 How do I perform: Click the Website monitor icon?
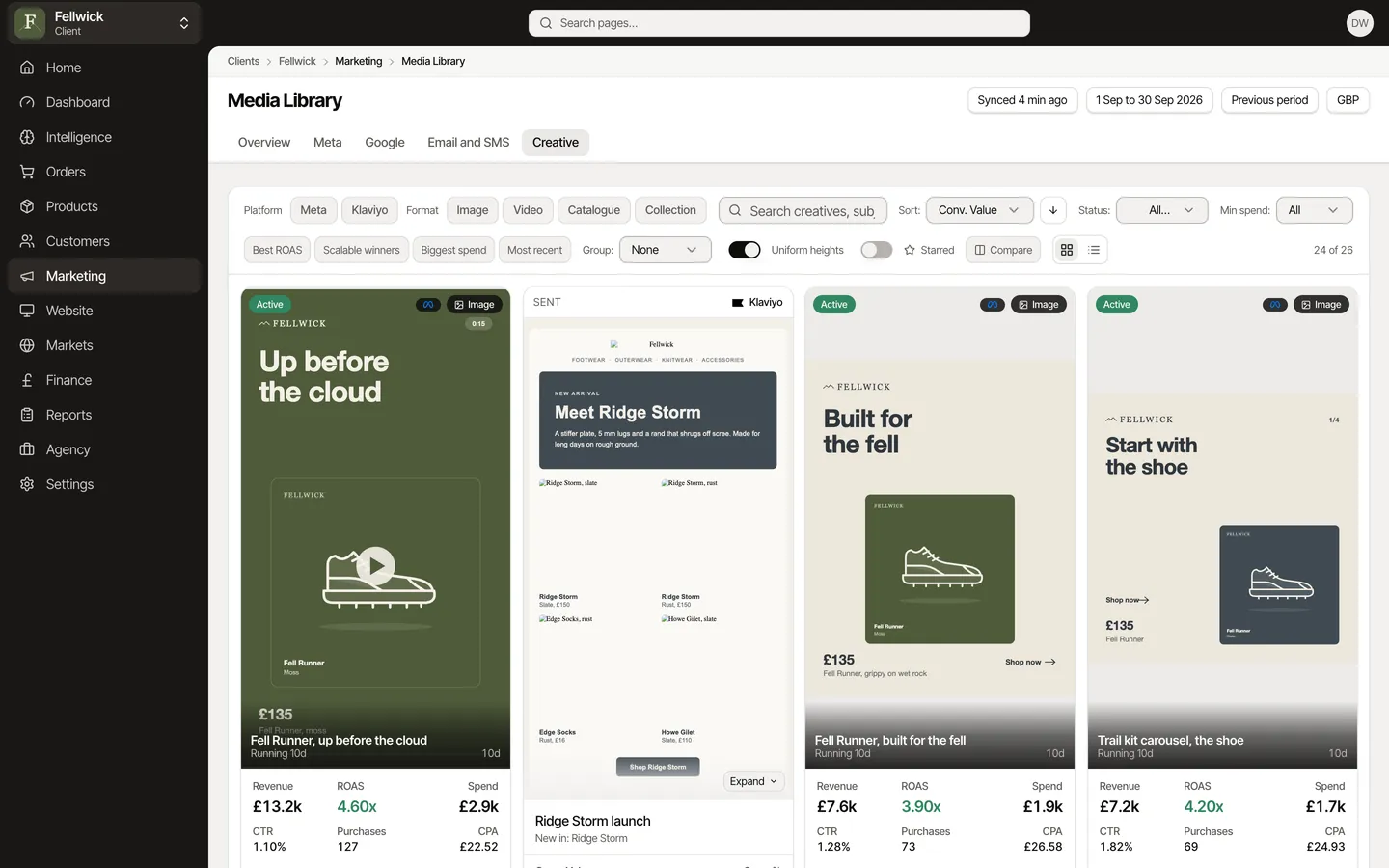27,311
